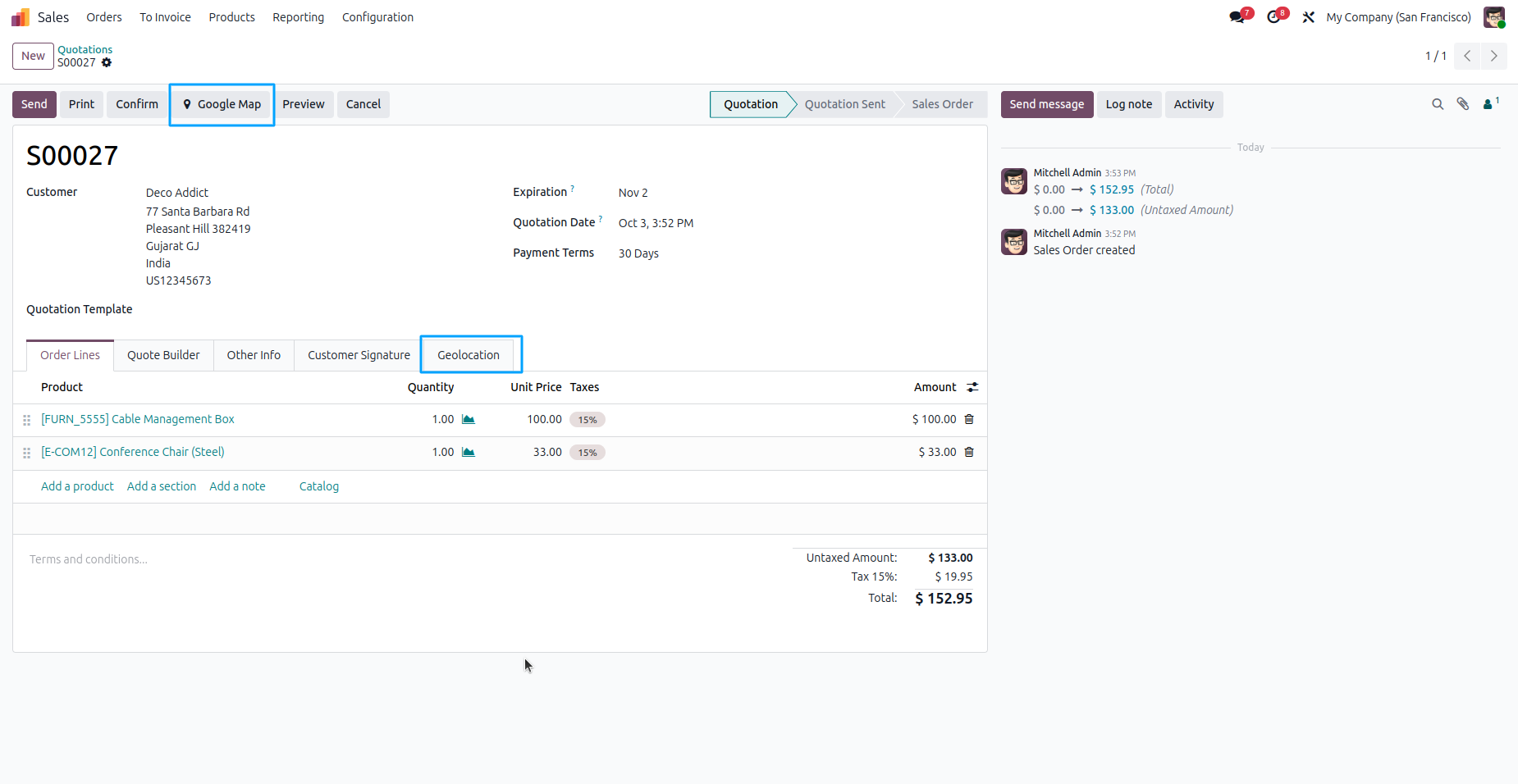
Task: Open the Products menu
Action: pyautogui.click(x=231, y=17)
